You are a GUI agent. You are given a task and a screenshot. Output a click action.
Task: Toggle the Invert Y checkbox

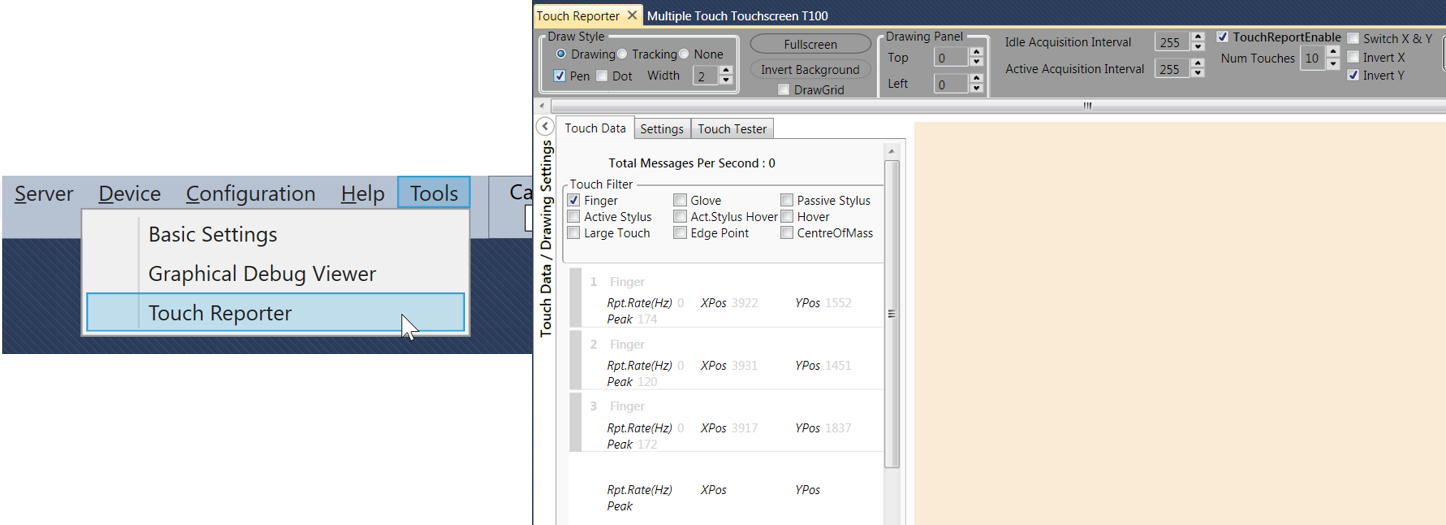pos(1353,75)
